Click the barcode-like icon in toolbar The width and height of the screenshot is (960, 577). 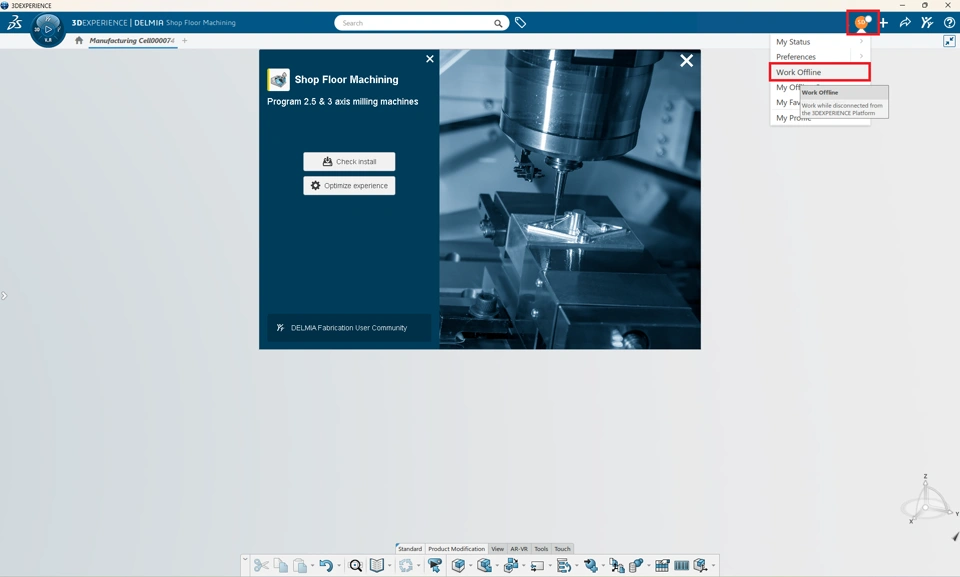(681, 565)
